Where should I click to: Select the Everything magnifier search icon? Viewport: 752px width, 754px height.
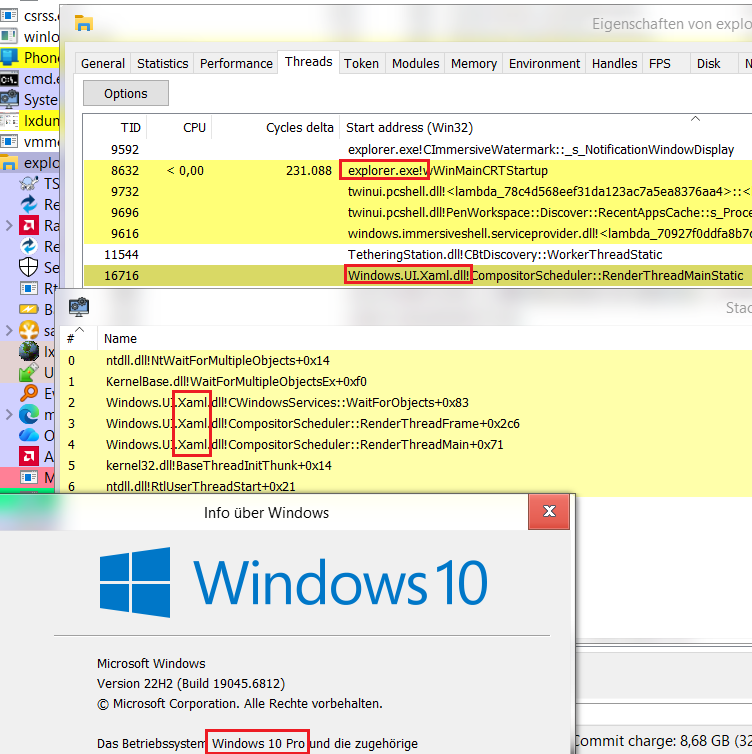click(x=28, y=393)
